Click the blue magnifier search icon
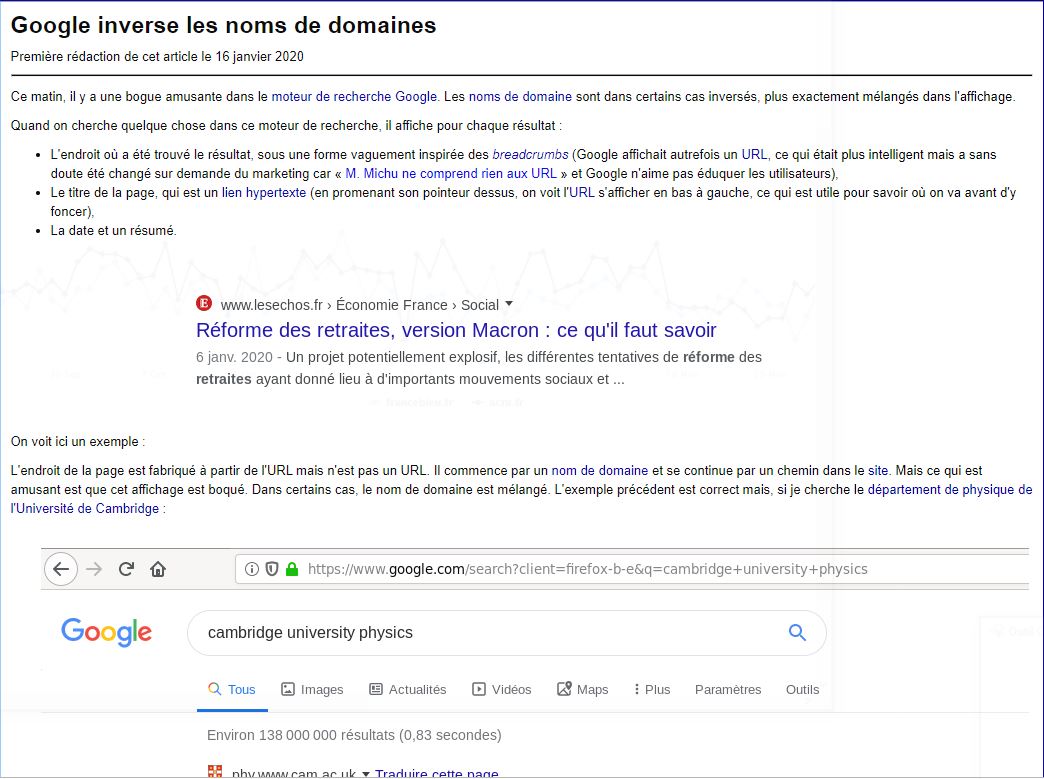This screenshot has height=779, width=1044. 797,633
